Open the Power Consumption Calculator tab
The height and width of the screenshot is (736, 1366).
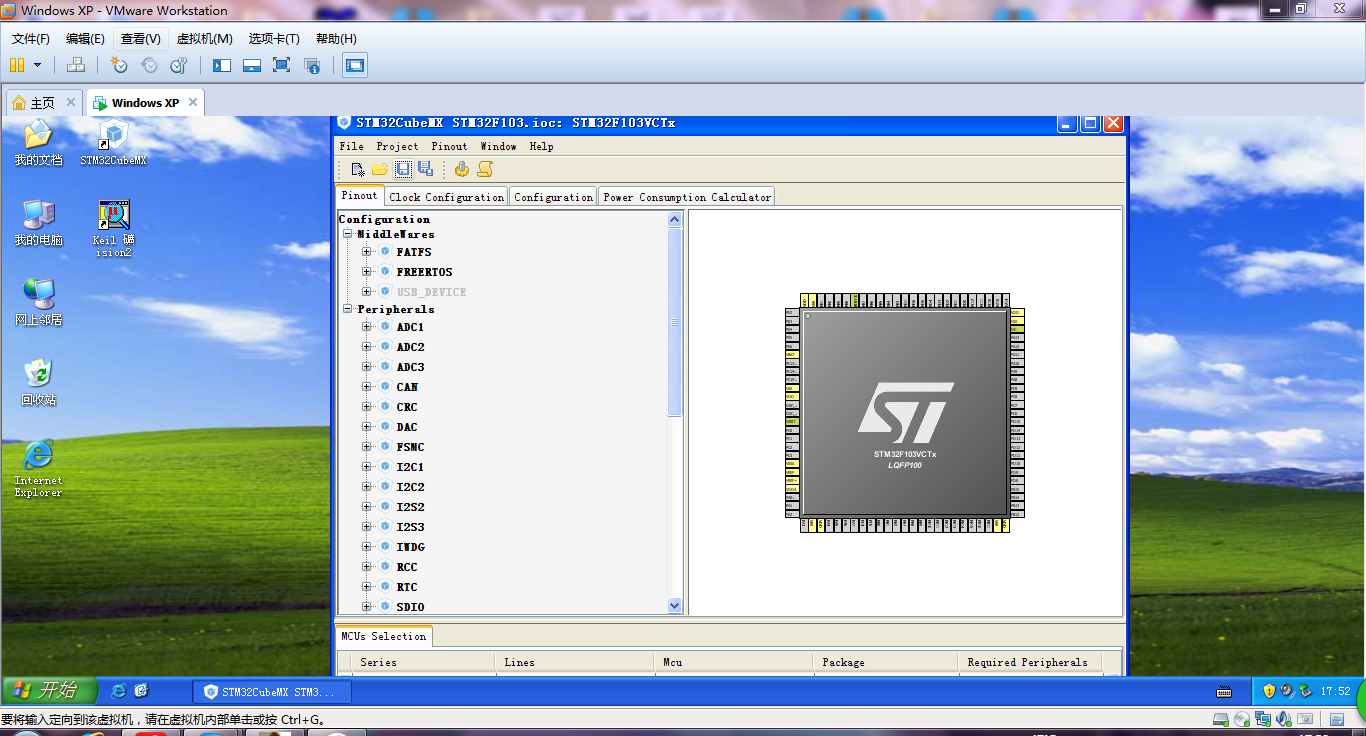[x=687, y=197]
